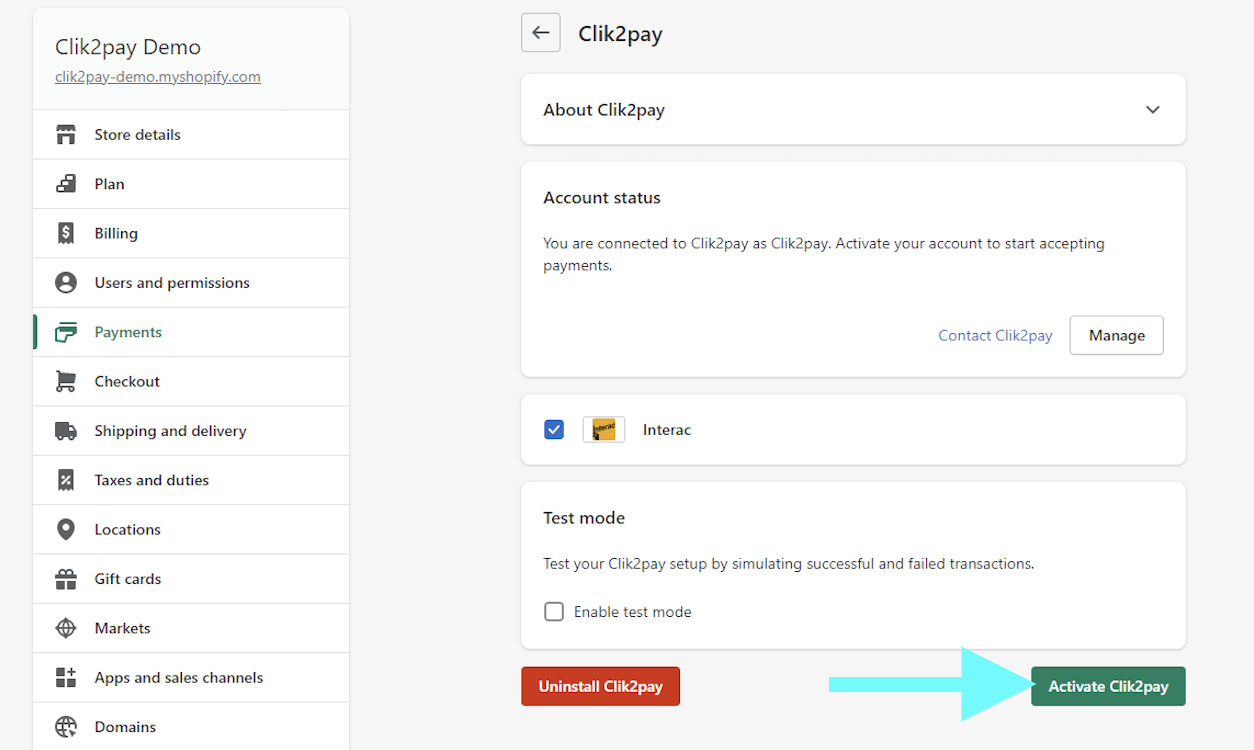Click the Interac logo icon
Viewport: 1254px width, 750px height.
pyautogui.click(x=604, y=430)
